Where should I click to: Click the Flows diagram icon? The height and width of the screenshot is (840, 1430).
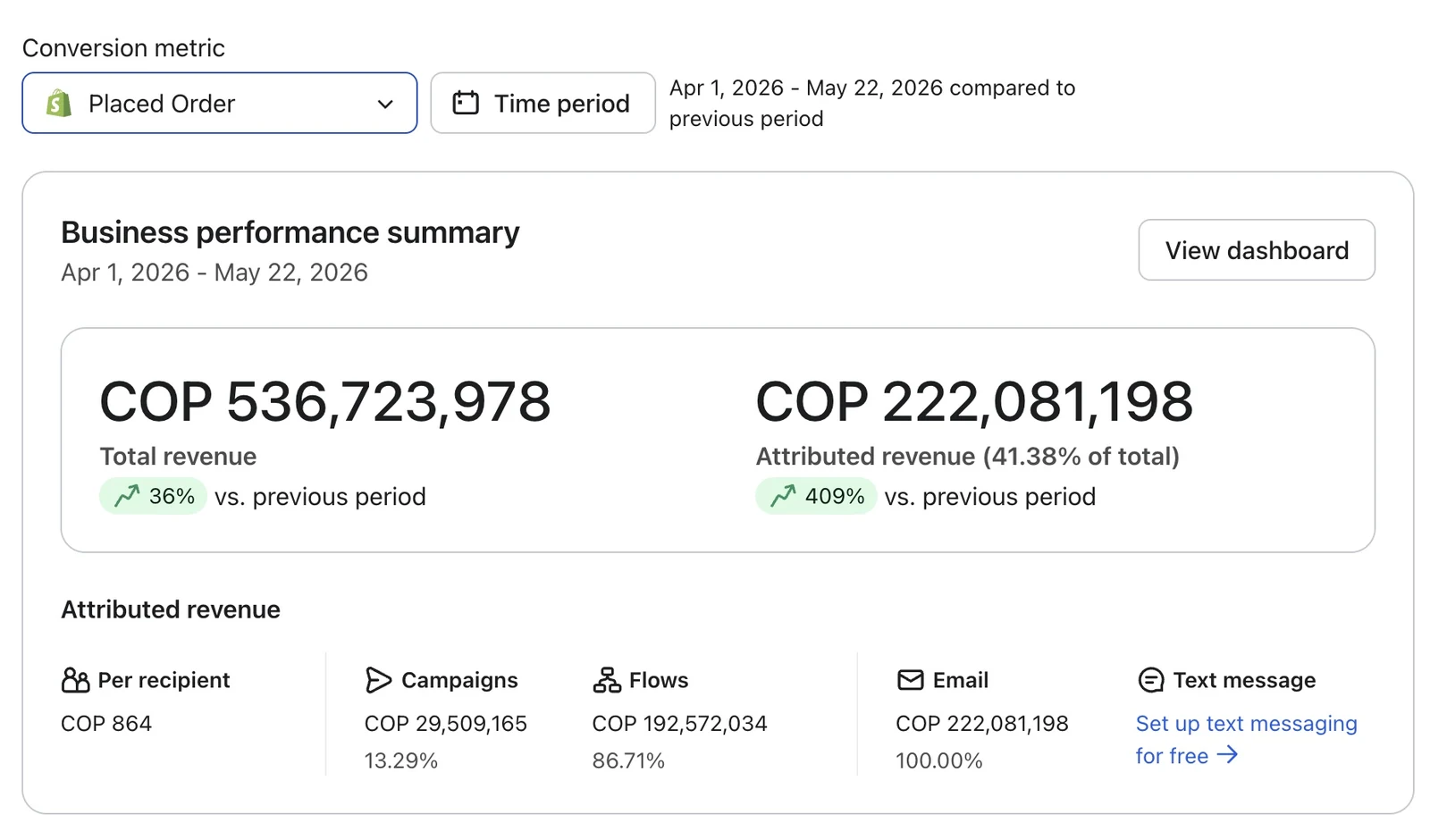[607, 681]
